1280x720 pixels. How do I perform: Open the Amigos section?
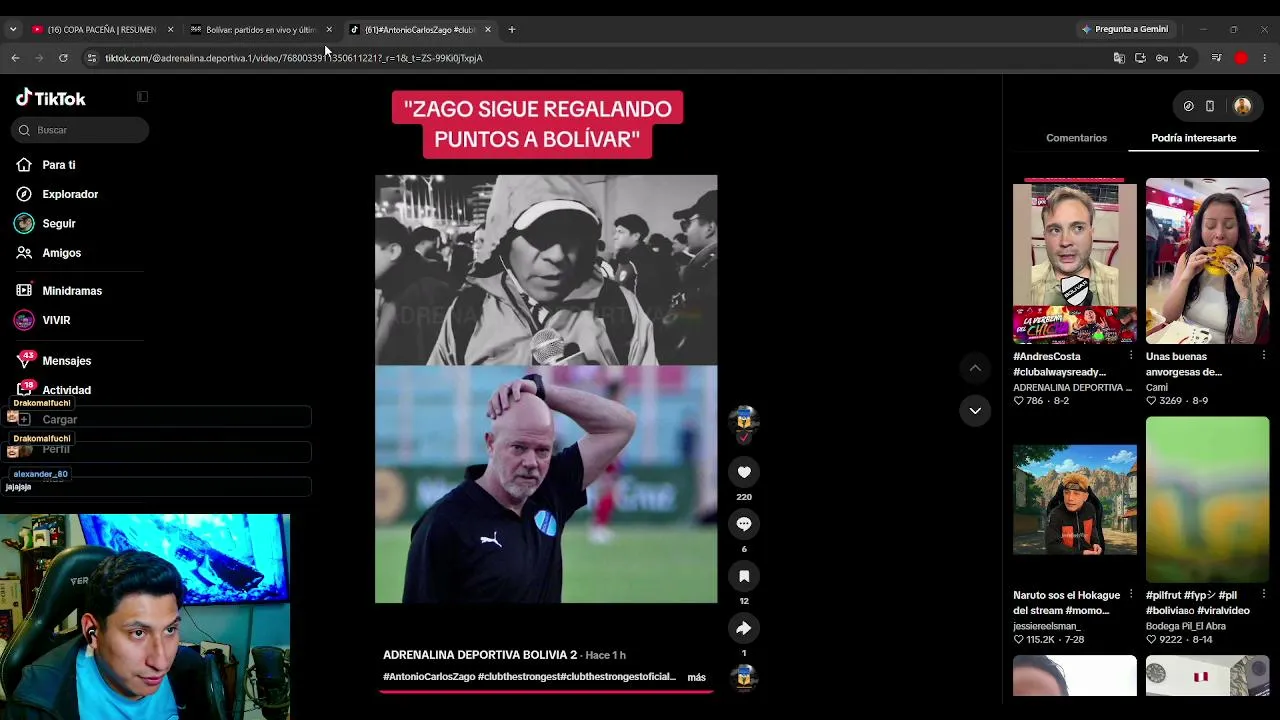(x=62, y=253)
